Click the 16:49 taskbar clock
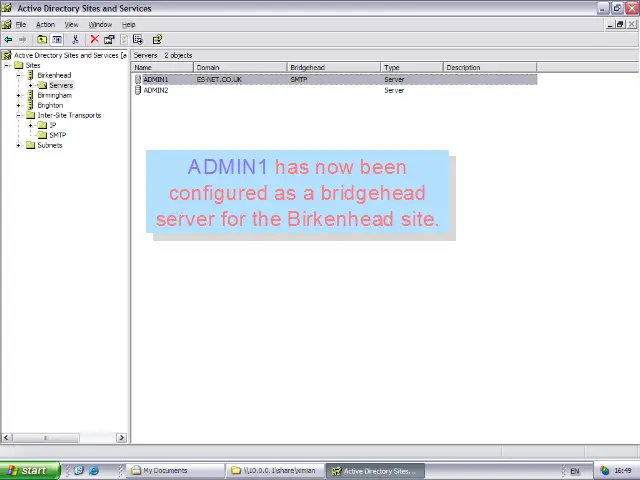 (623, 471)
